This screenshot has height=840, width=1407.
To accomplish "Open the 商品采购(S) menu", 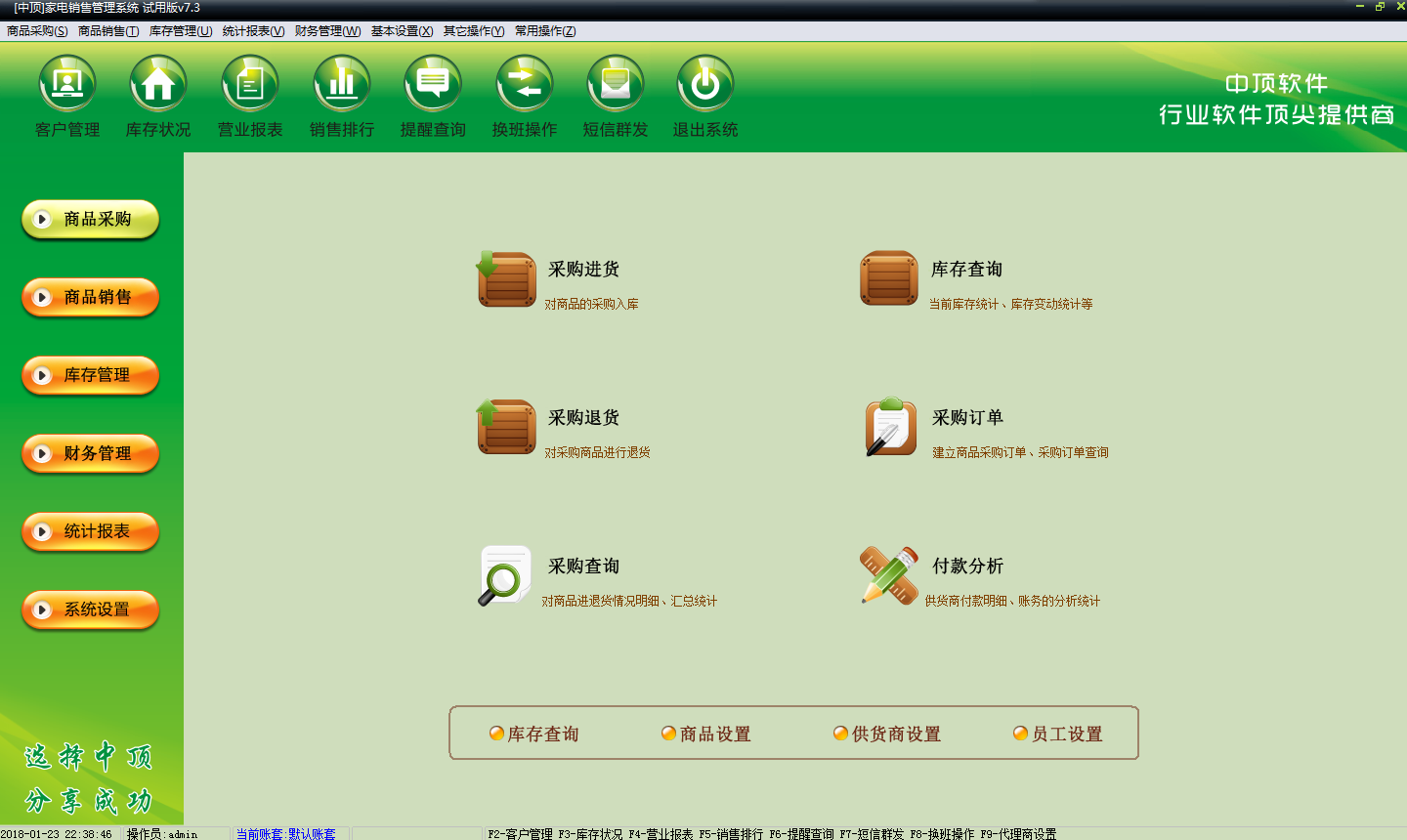I will 37,31.
